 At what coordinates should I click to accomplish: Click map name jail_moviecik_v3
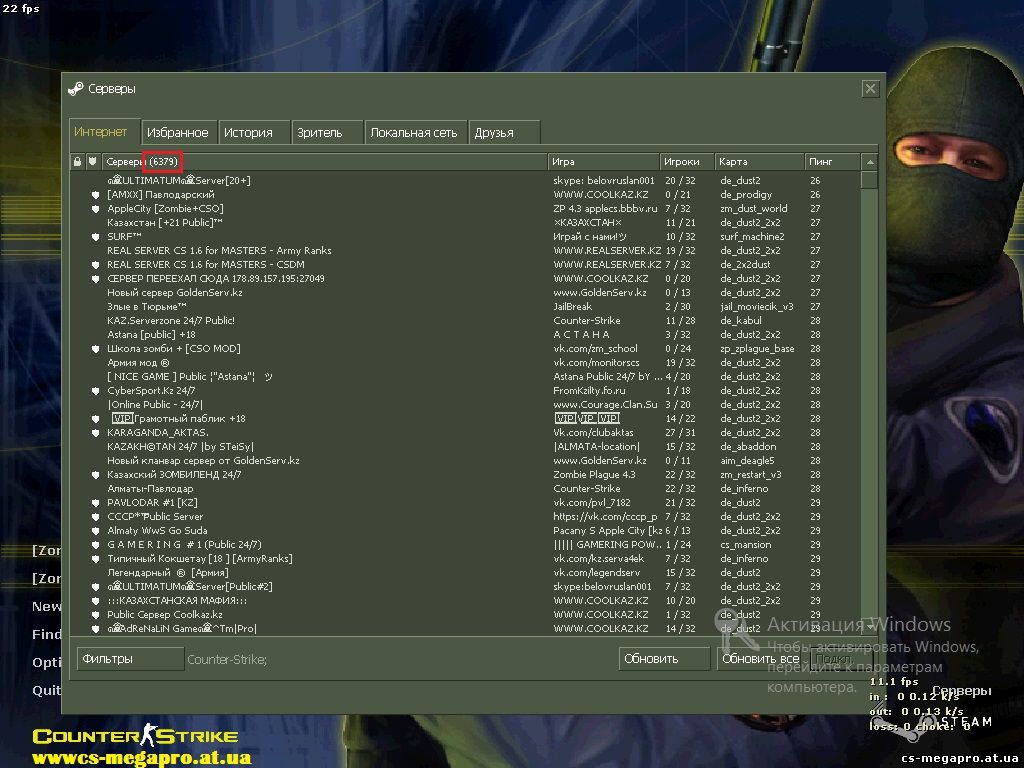point(757,306)
